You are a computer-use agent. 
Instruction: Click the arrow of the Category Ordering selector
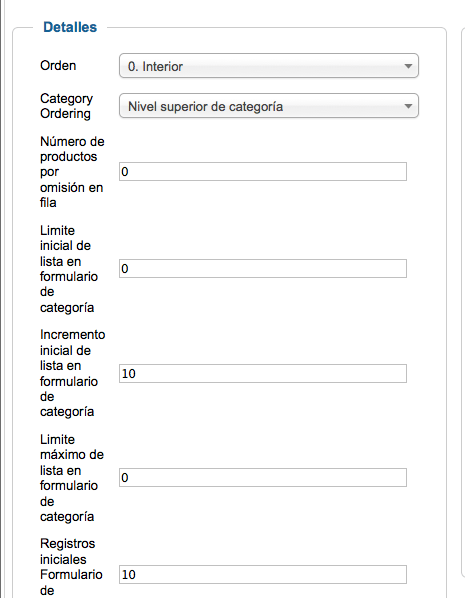pyautogui.click(x=408, y=106)
